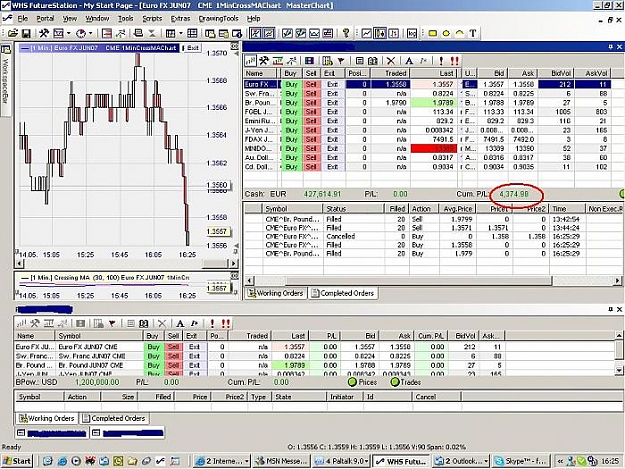The image size is (625, 469).
Task: Select the yellow arc drawing tool
Action: coord(459,33)
